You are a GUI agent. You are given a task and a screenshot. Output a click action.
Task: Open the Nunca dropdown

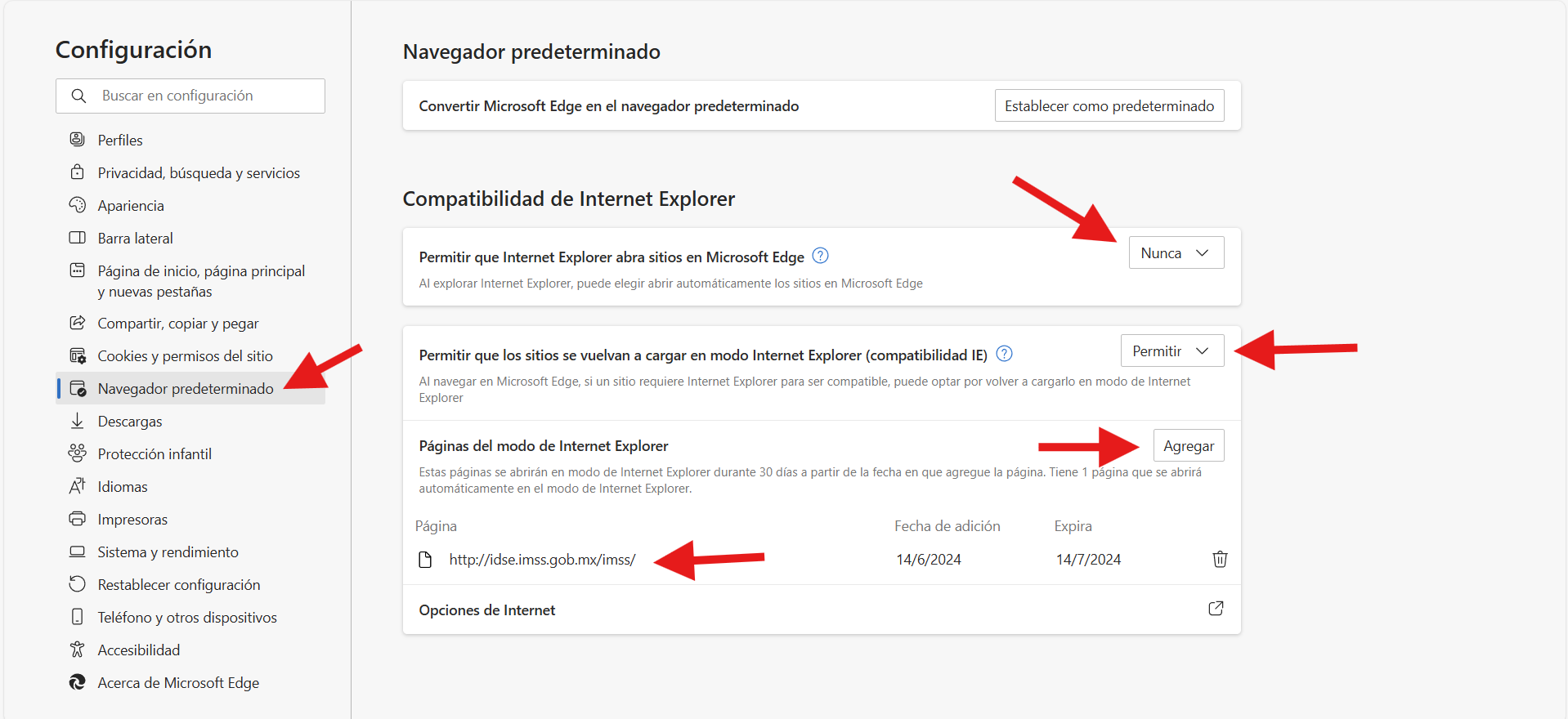(1176, 252)
